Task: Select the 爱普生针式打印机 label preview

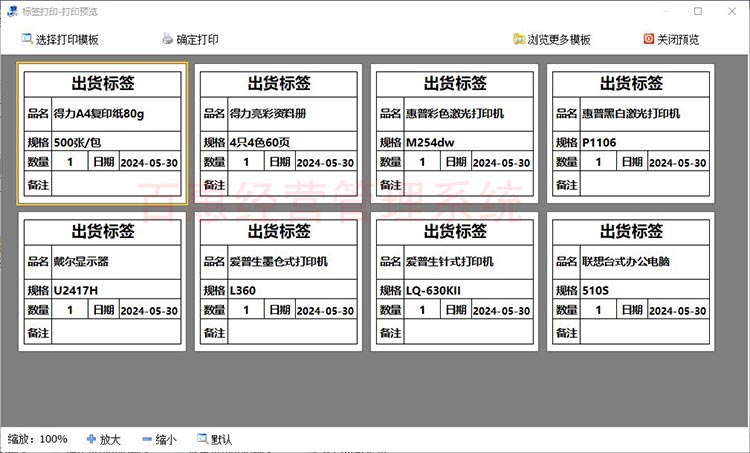Action: [454, 282]
